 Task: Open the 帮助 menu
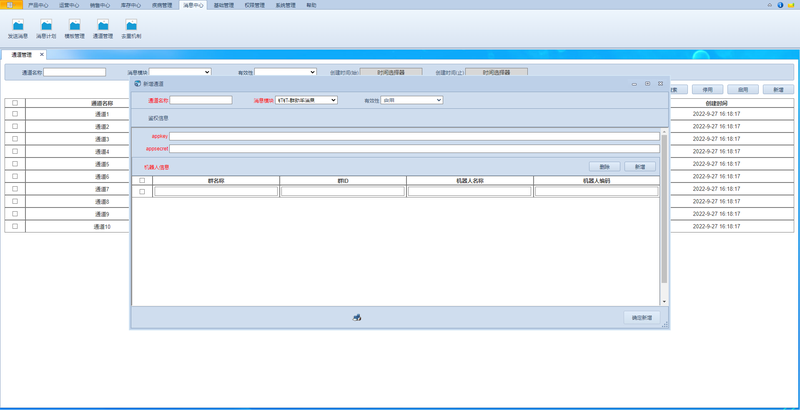coord(311,5)
